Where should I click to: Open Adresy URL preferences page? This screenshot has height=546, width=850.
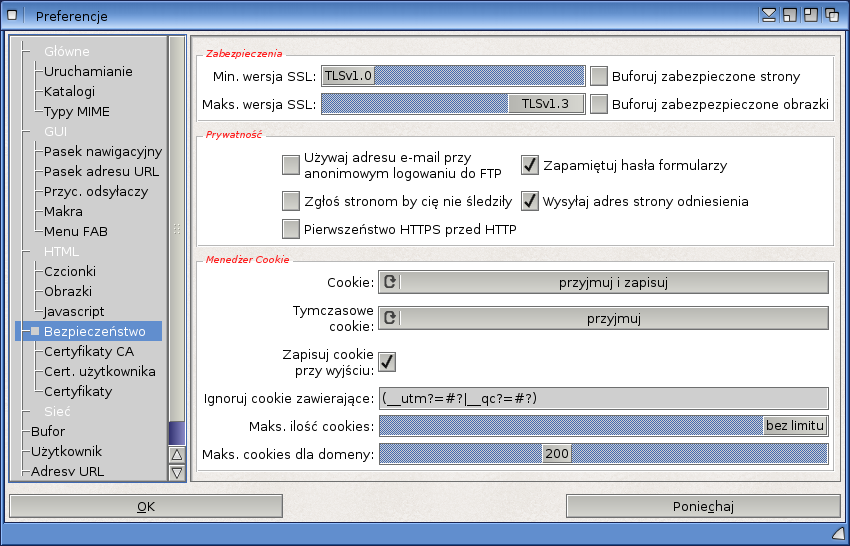[x=67, y=472]
